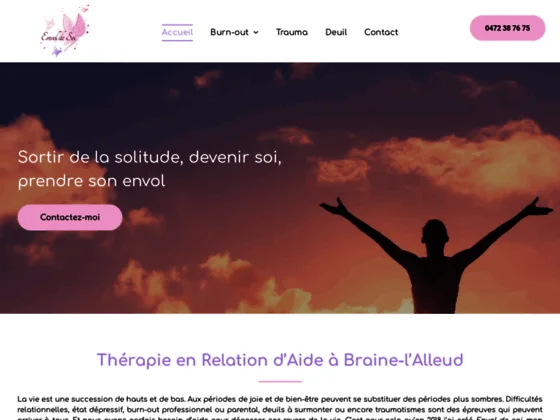560x420 pixels.
Task: Click the purple underline beneath Accueil
Action: coord(177,40)
